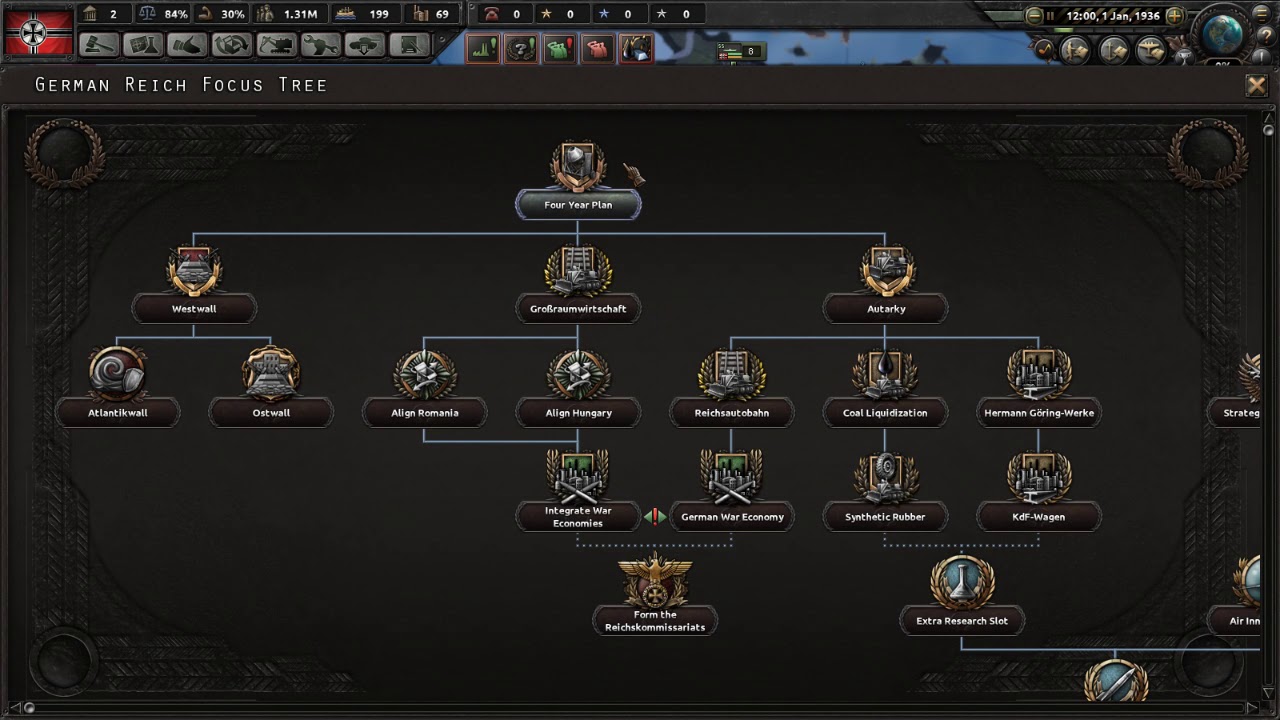1280x720 pixels.
Task: Click the green bar-chart alert icon
Action: [483, 48]
